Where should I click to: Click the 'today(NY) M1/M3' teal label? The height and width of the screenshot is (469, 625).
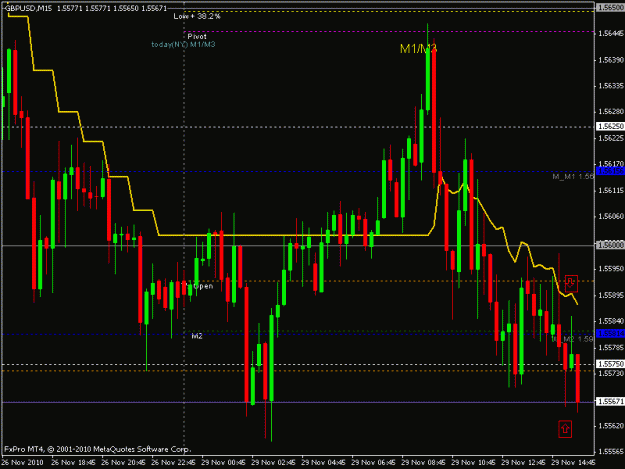[x=183, y=44]
